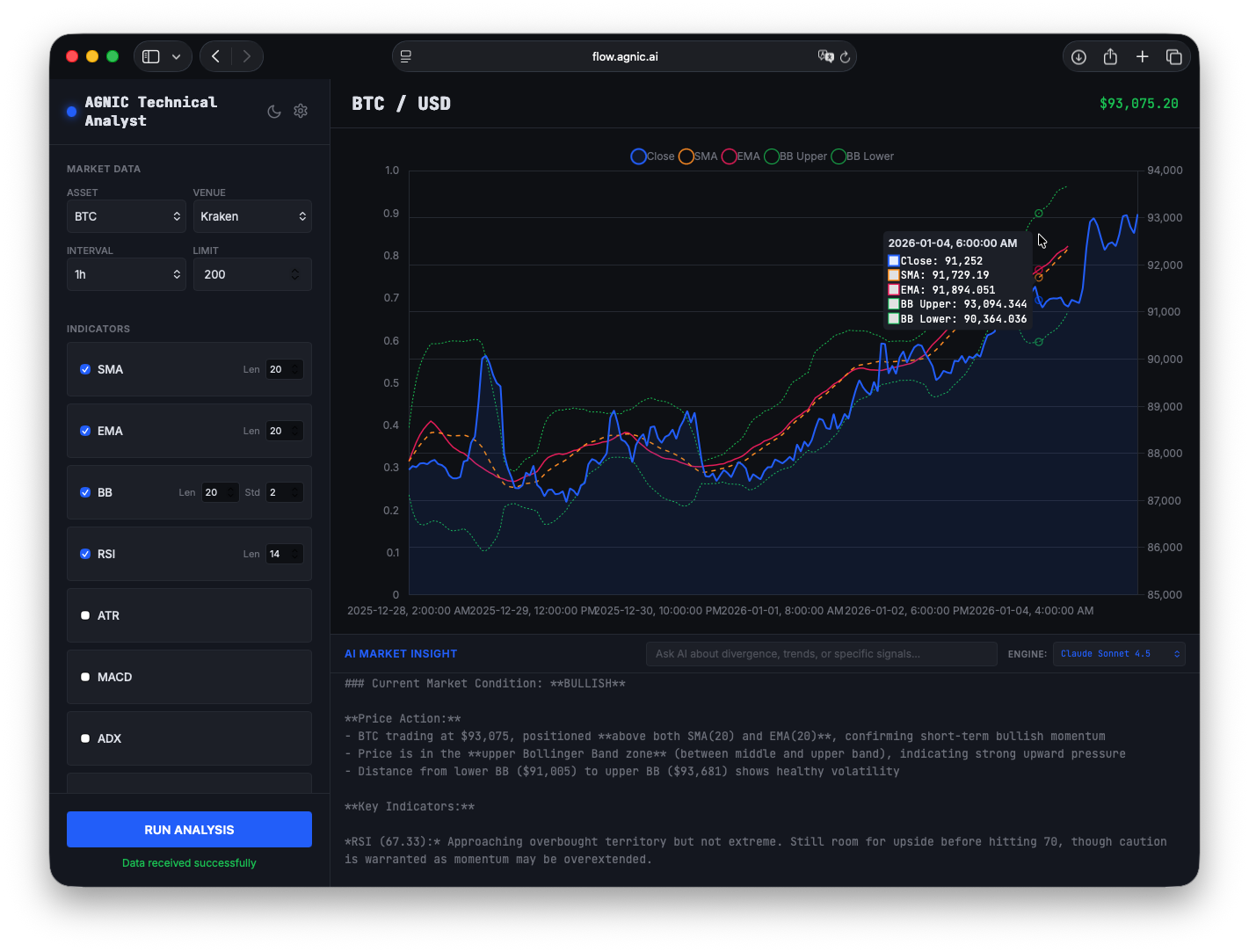This screenshot has height=952, width=1249.
Task: Click the translate icon in the address bar
Action: click(826, 56)
